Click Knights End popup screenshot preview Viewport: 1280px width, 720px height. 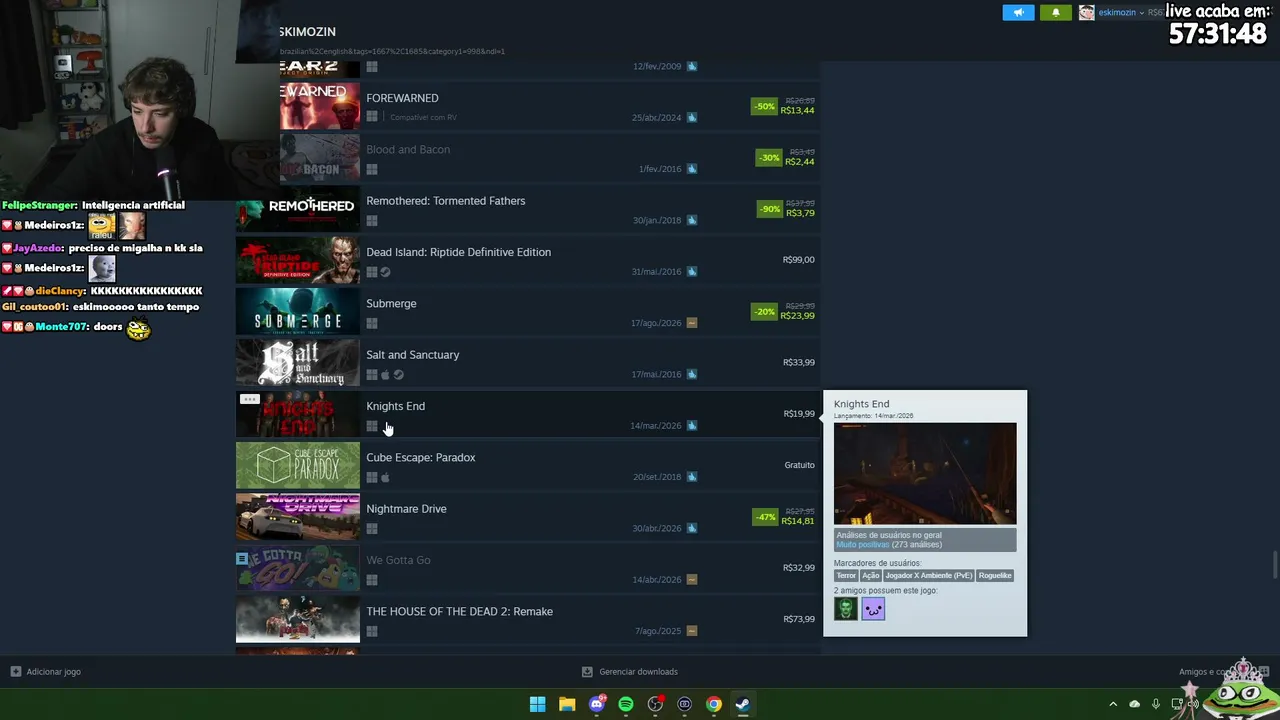[925, 474]
